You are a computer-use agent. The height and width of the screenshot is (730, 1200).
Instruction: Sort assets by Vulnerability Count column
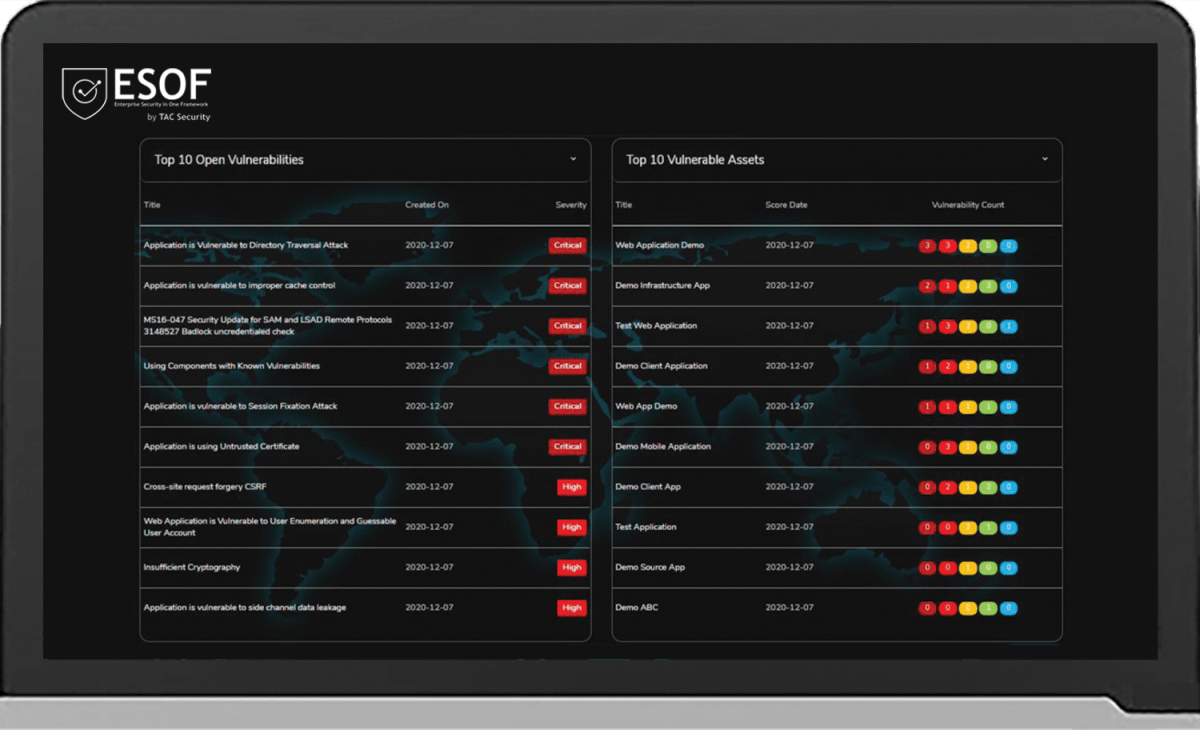(968, 205)
